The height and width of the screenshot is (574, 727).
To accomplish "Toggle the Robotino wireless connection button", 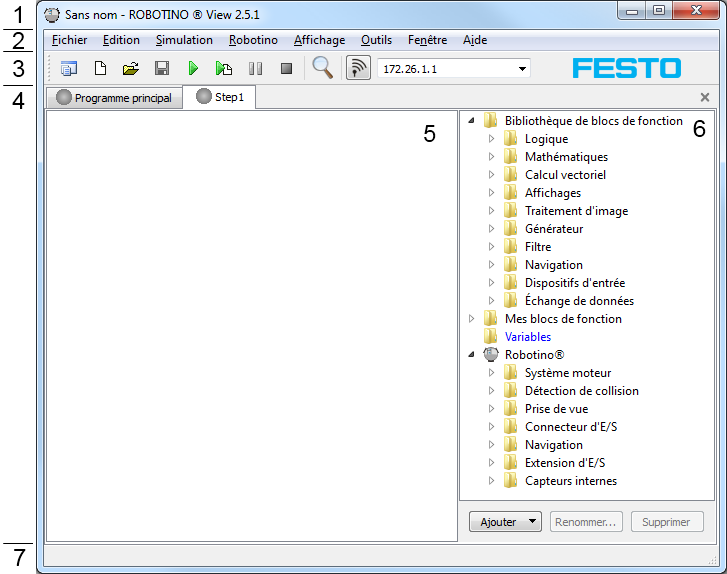I will click(x=358, y=68).
